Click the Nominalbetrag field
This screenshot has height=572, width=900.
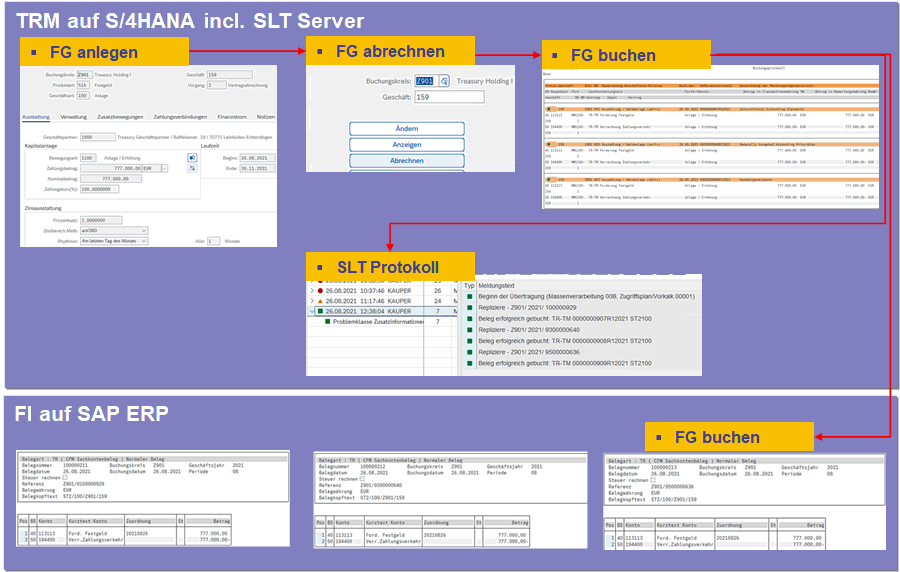[111, 178]
